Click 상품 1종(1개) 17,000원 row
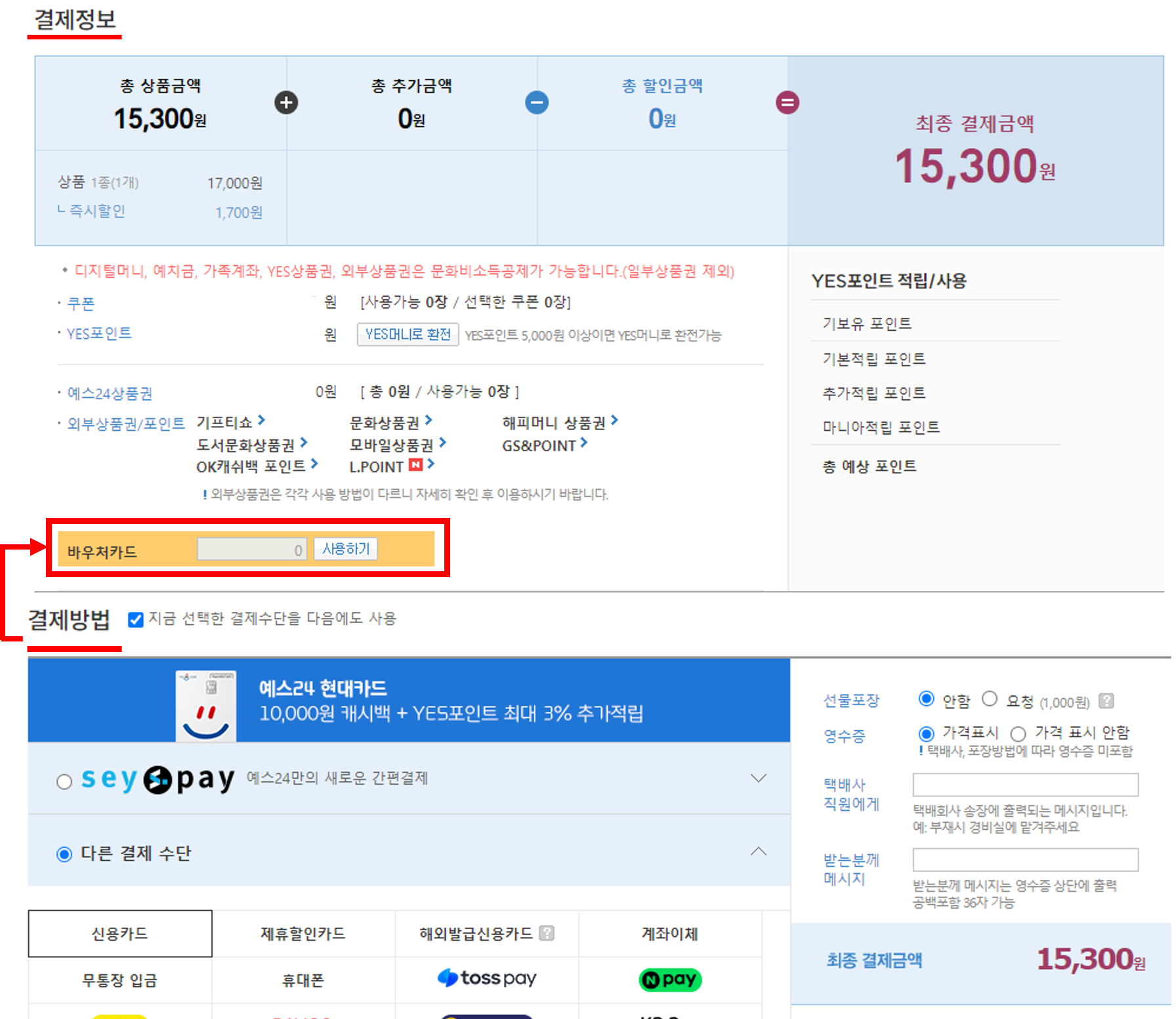Viewport: 1176px width, 1019px height. point(160,183)
